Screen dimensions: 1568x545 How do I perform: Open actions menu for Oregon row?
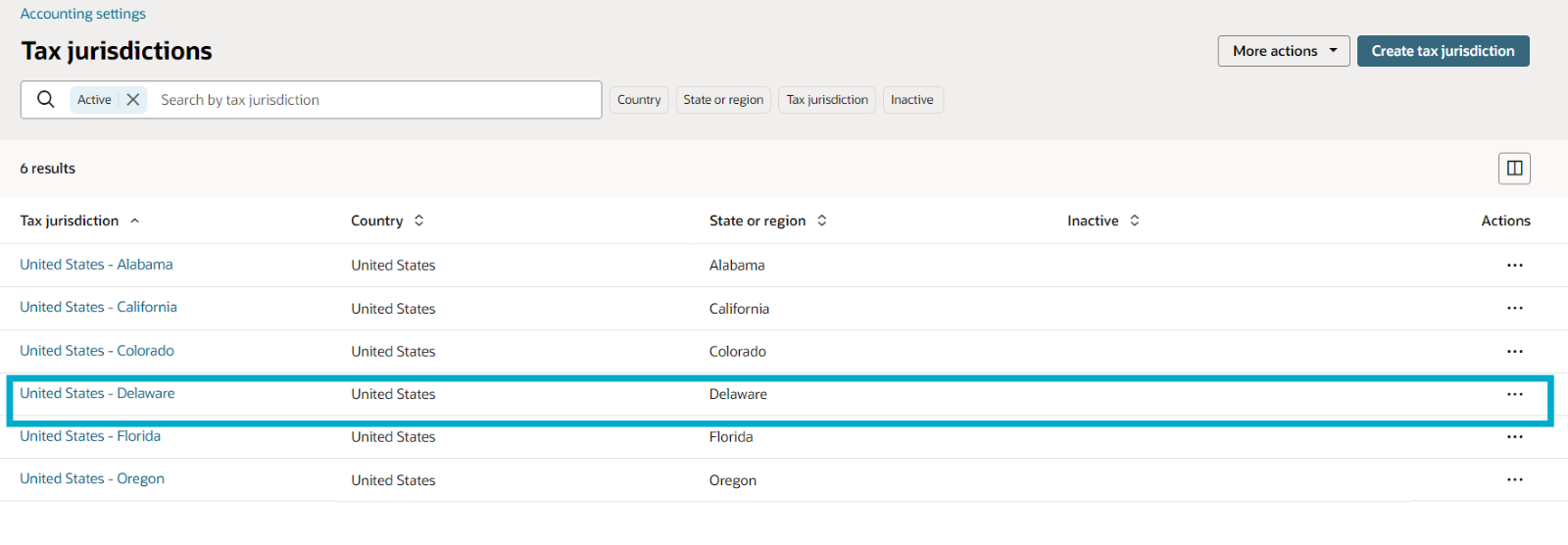pyautogui.click(x=1515, y=479)
